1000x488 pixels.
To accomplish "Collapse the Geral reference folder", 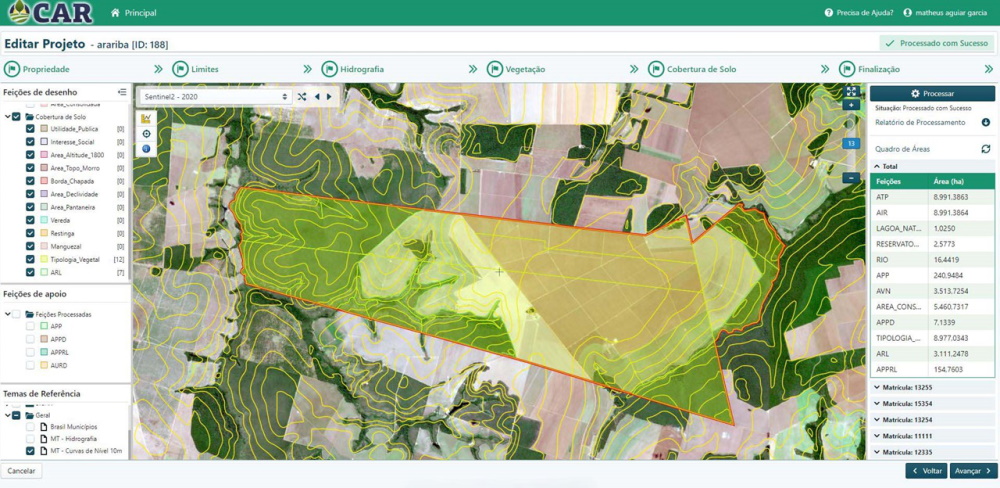I will (7, 415).
